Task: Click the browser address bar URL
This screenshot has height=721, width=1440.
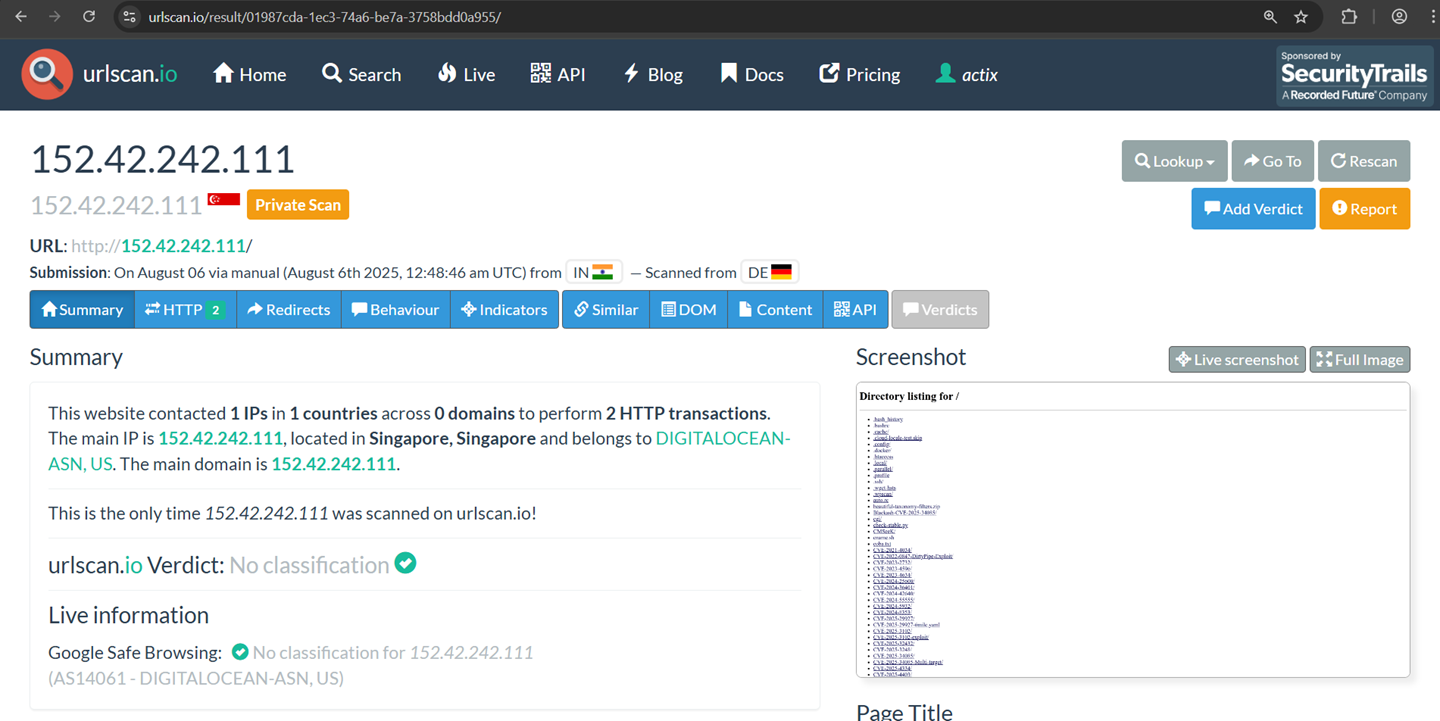Action: click(325, 17)
